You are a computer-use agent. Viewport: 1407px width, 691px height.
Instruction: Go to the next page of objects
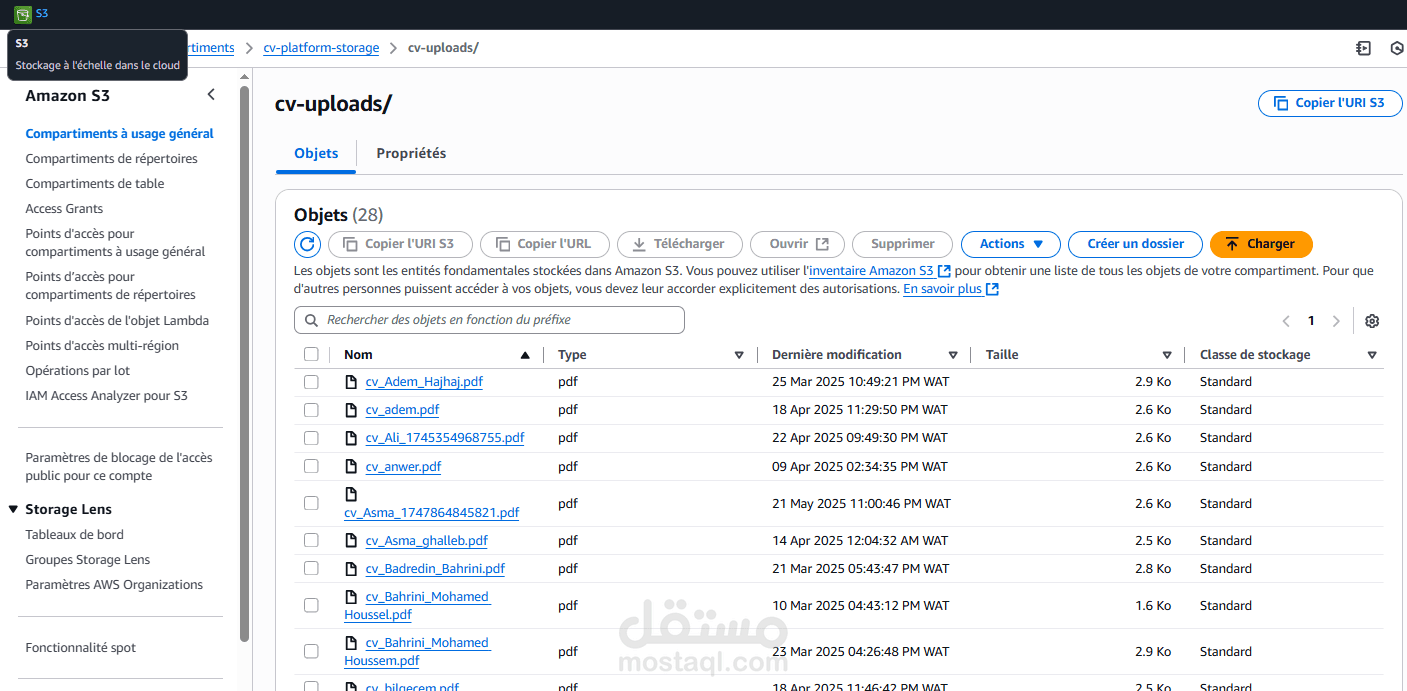coord(1336,321)
